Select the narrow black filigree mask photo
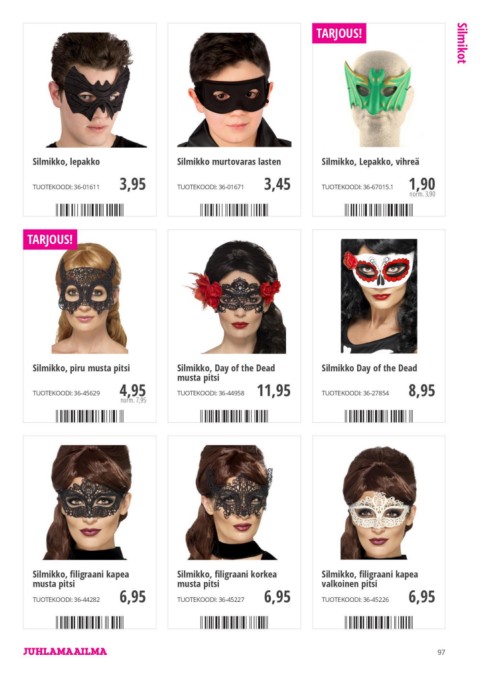The width and height of the screenshot is (480, 679). [x=88, y=502]
